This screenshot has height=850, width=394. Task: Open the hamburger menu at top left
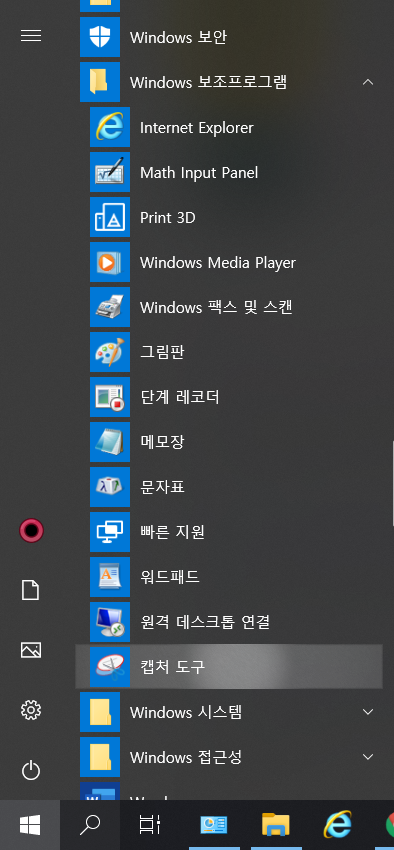pyautogui.click(x=31, y=36)
